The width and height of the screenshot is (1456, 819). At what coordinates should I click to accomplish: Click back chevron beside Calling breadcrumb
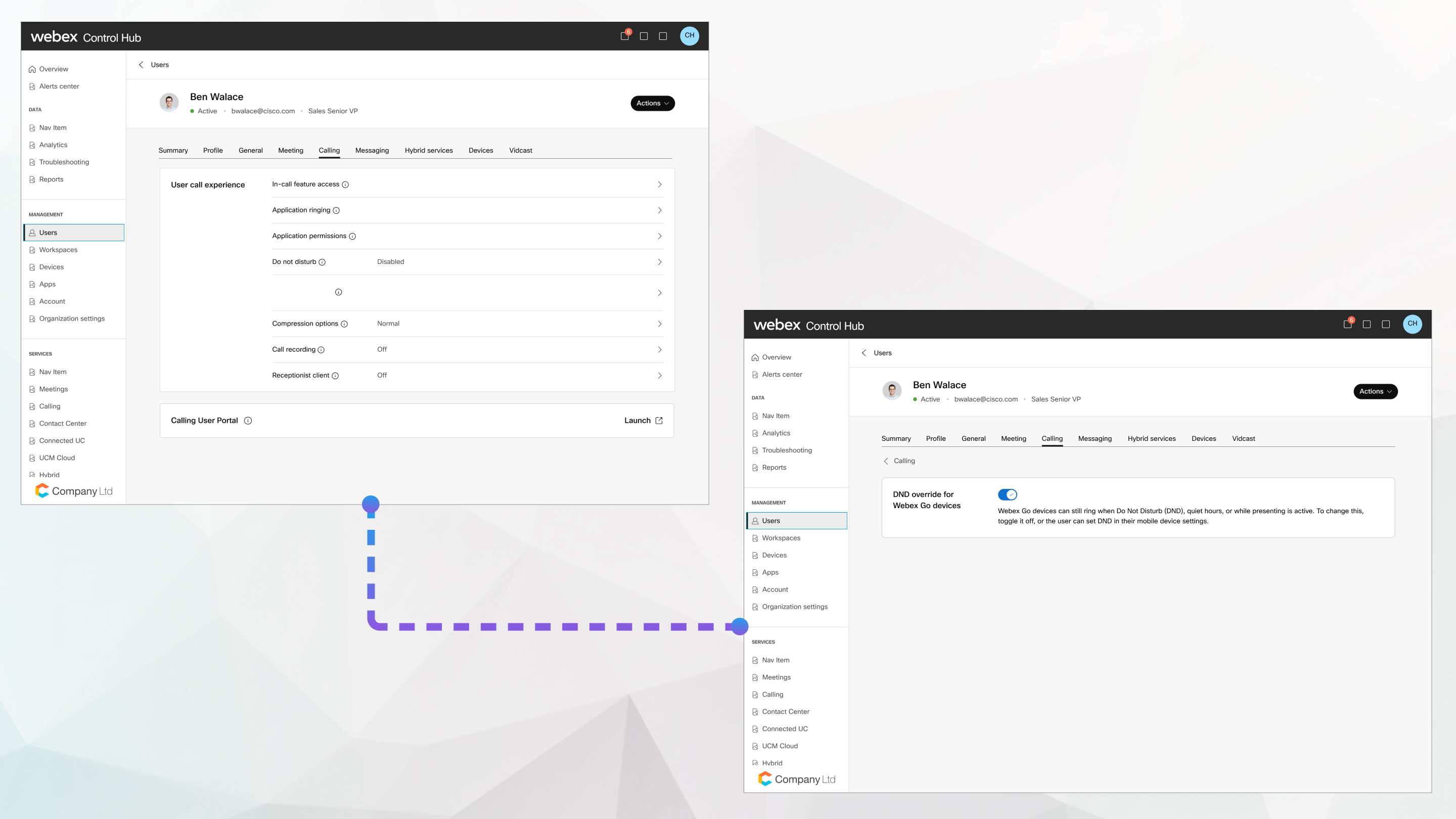[x=886, y=461]
